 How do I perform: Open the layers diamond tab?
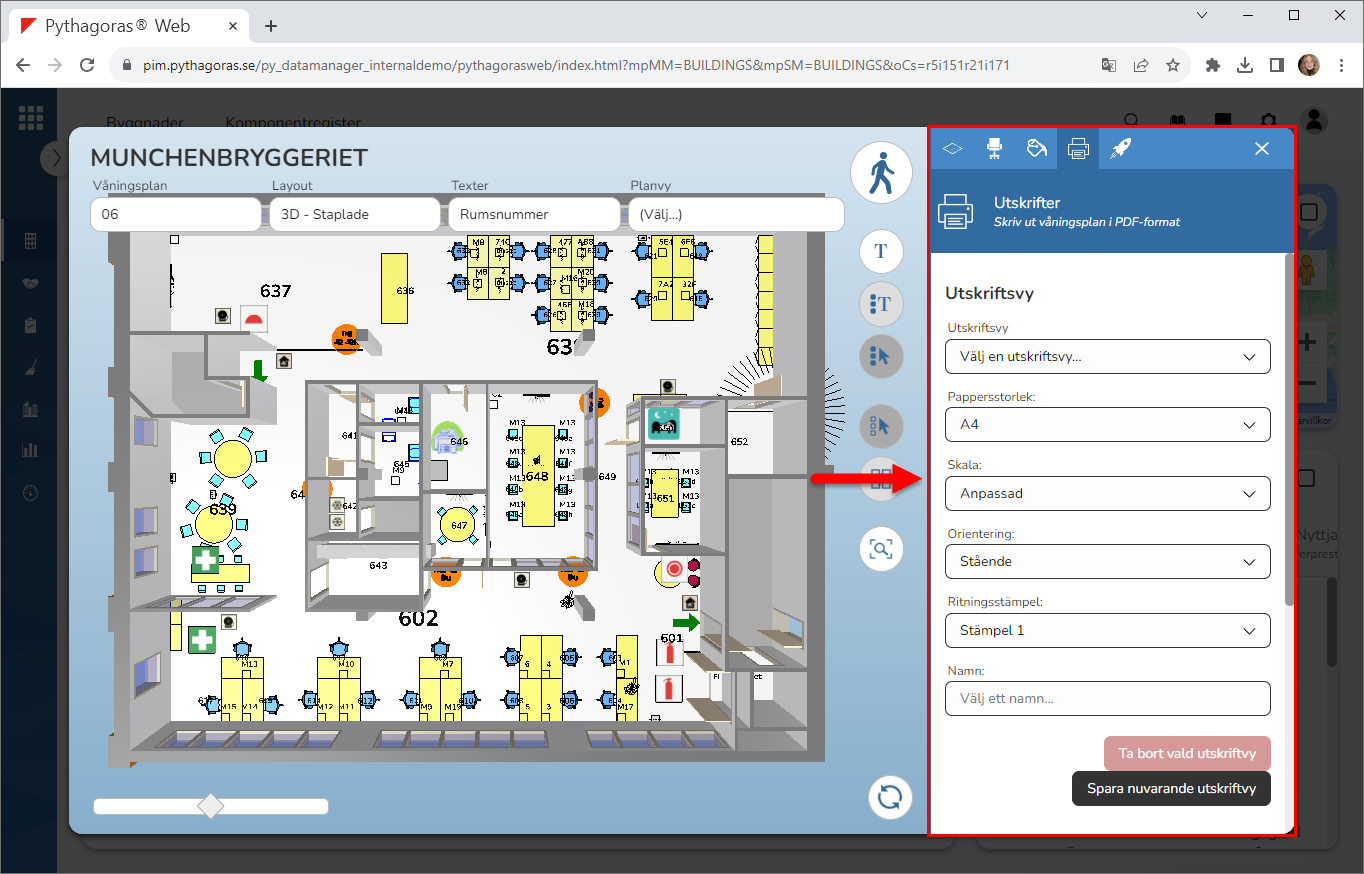pyautogui.click(x=952, y=149)
